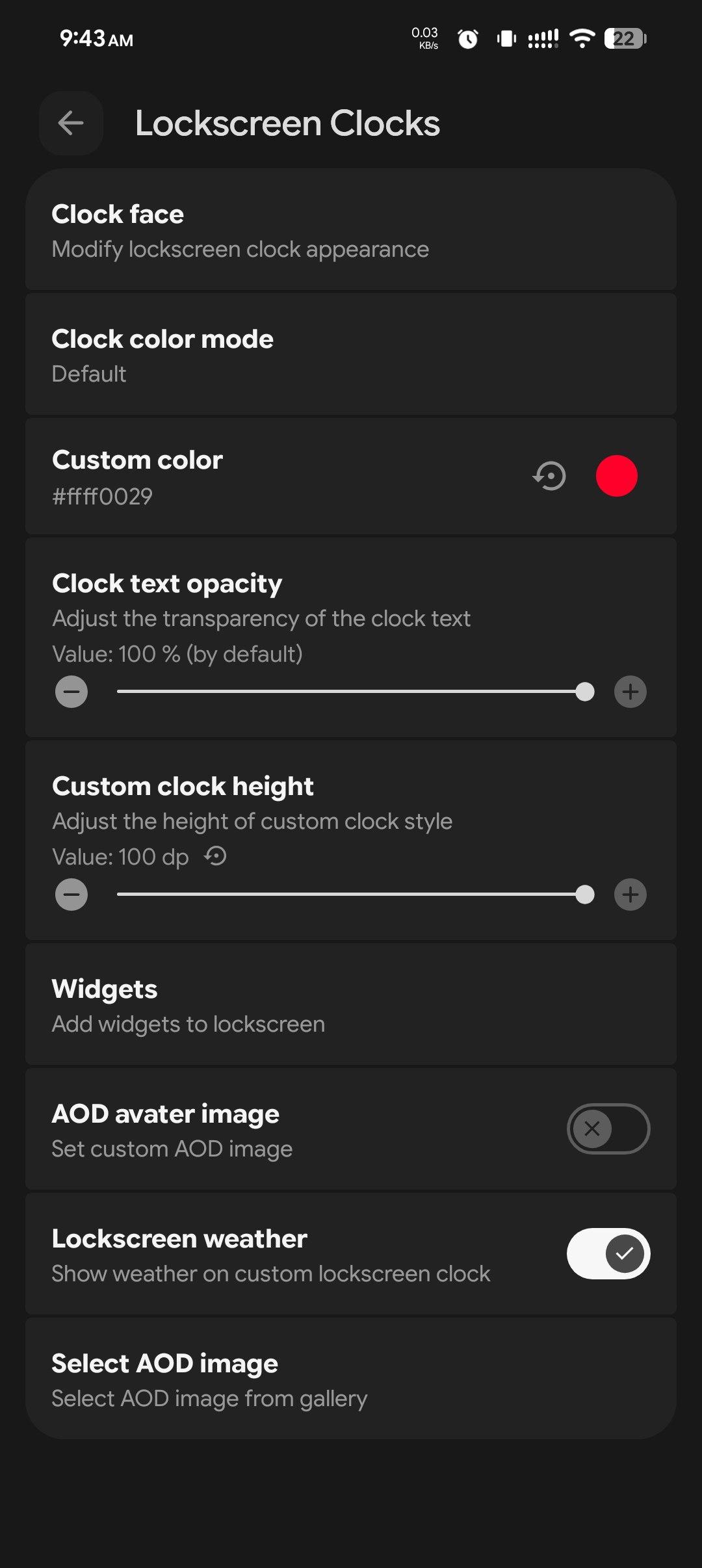
Task: Open Clock color mode selection
Action: point(351,355)
